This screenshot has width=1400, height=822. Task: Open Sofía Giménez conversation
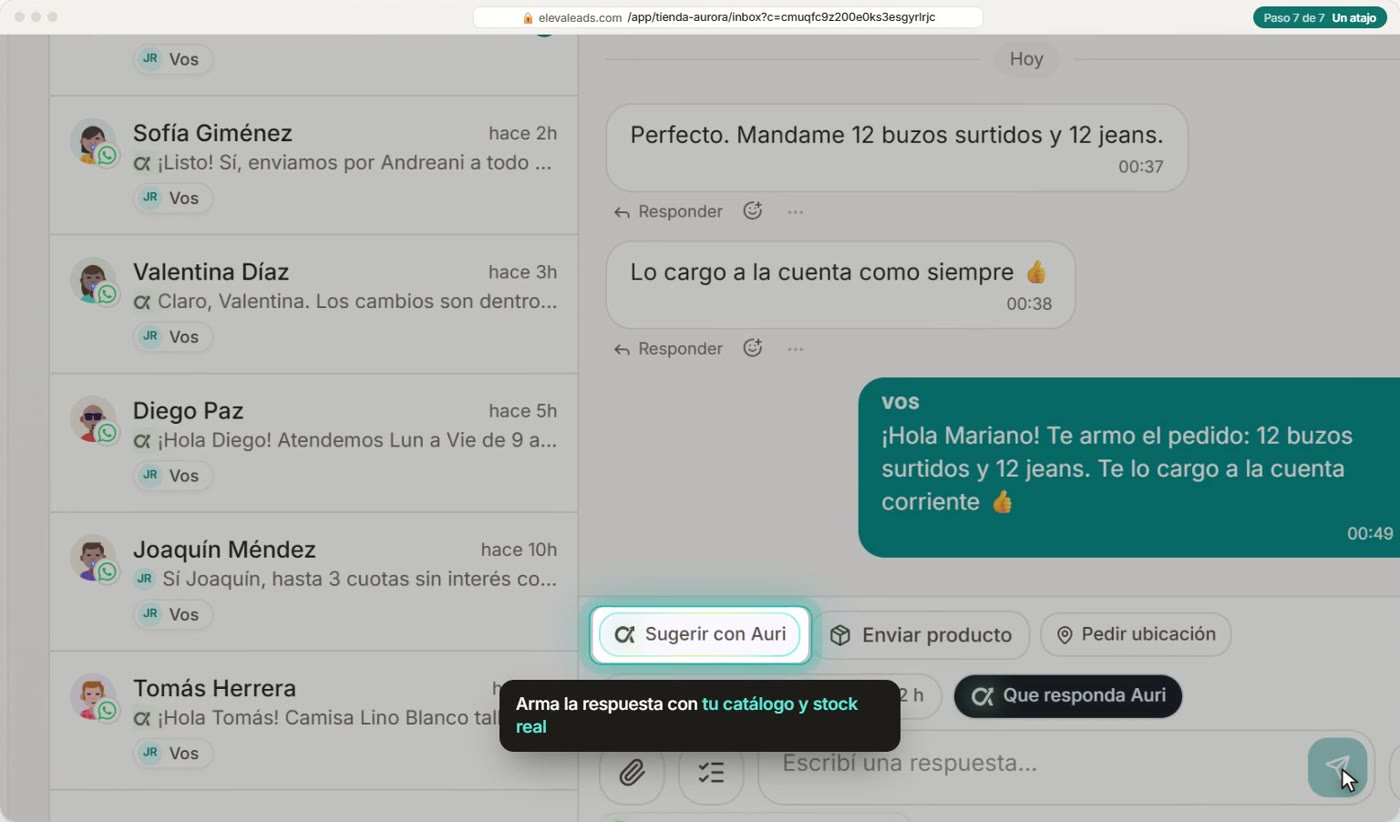pos(314,166)
